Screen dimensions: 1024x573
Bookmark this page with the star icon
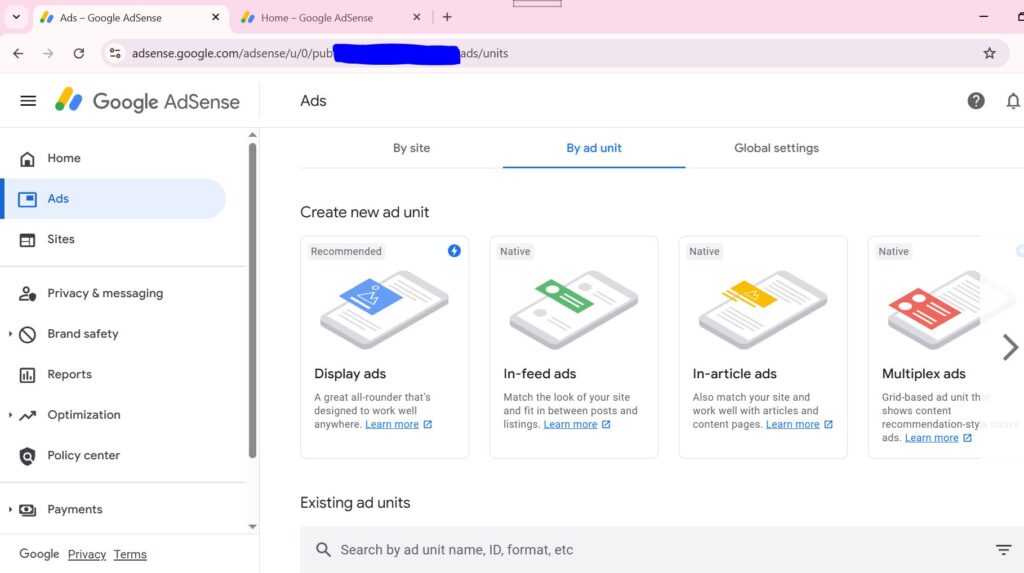click(989, 54)
